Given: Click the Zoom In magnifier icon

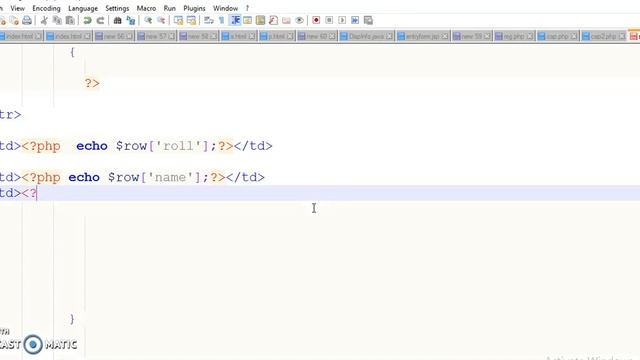Looking at the screenshot, I should (148, 20).
